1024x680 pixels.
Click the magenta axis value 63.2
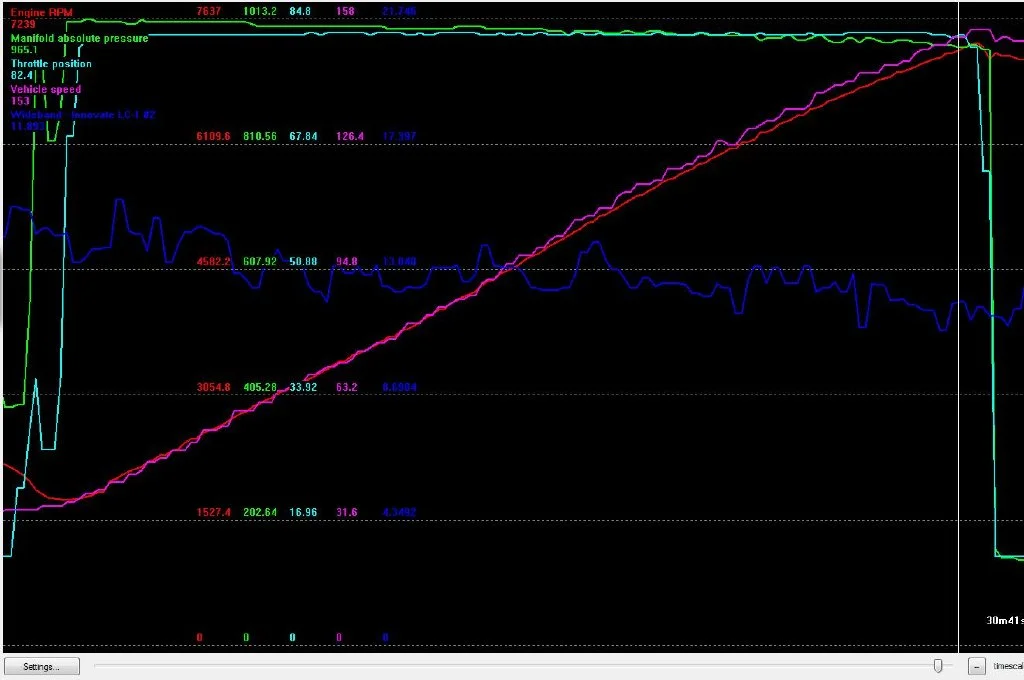[347, 387]
